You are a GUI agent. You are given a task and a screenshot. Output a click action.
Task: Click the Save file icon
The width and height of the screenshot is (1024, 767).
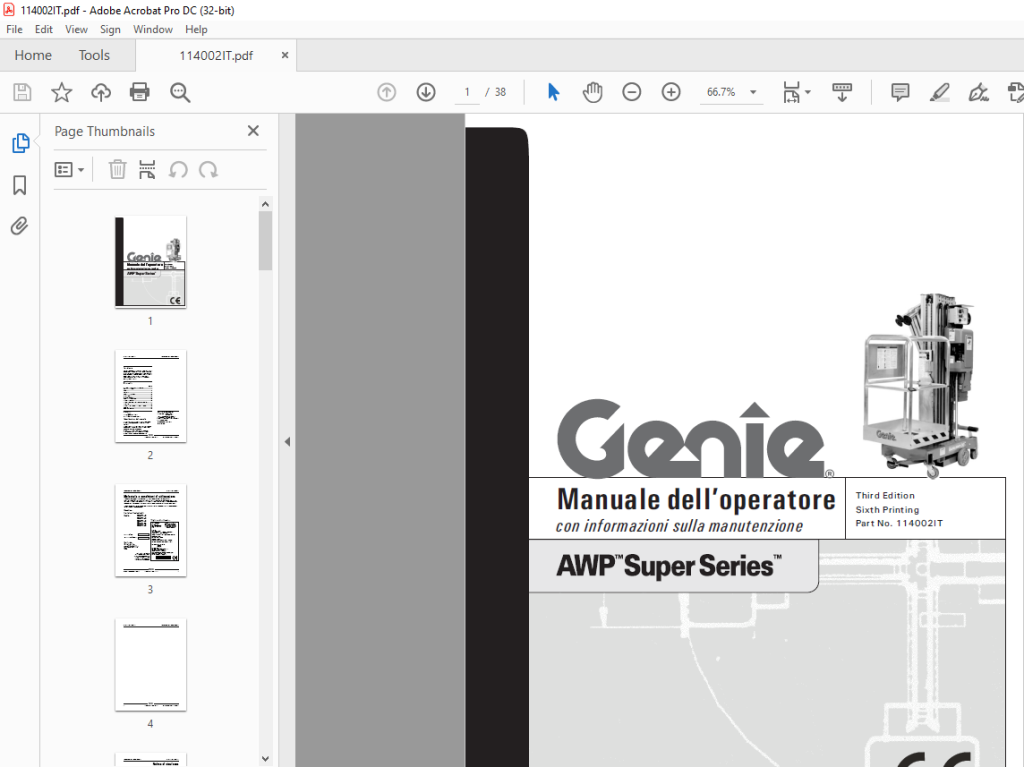(x=22, y=92)
